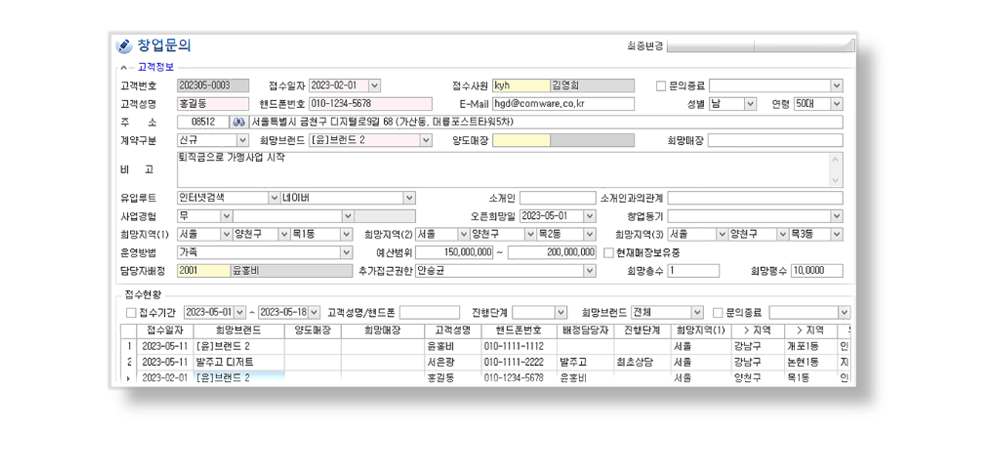1000x454 pixels.
Task: Click the E-Mail input field
Action: [x=563, y=104]
